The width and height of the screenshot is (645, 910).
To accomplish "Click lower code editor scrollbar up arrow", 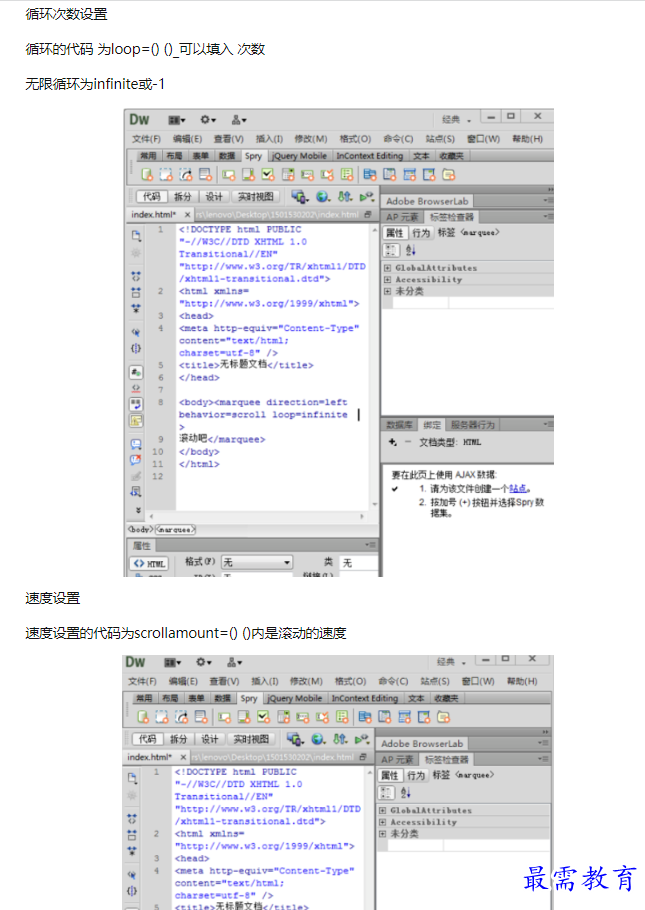I will [x=370, y=773].
